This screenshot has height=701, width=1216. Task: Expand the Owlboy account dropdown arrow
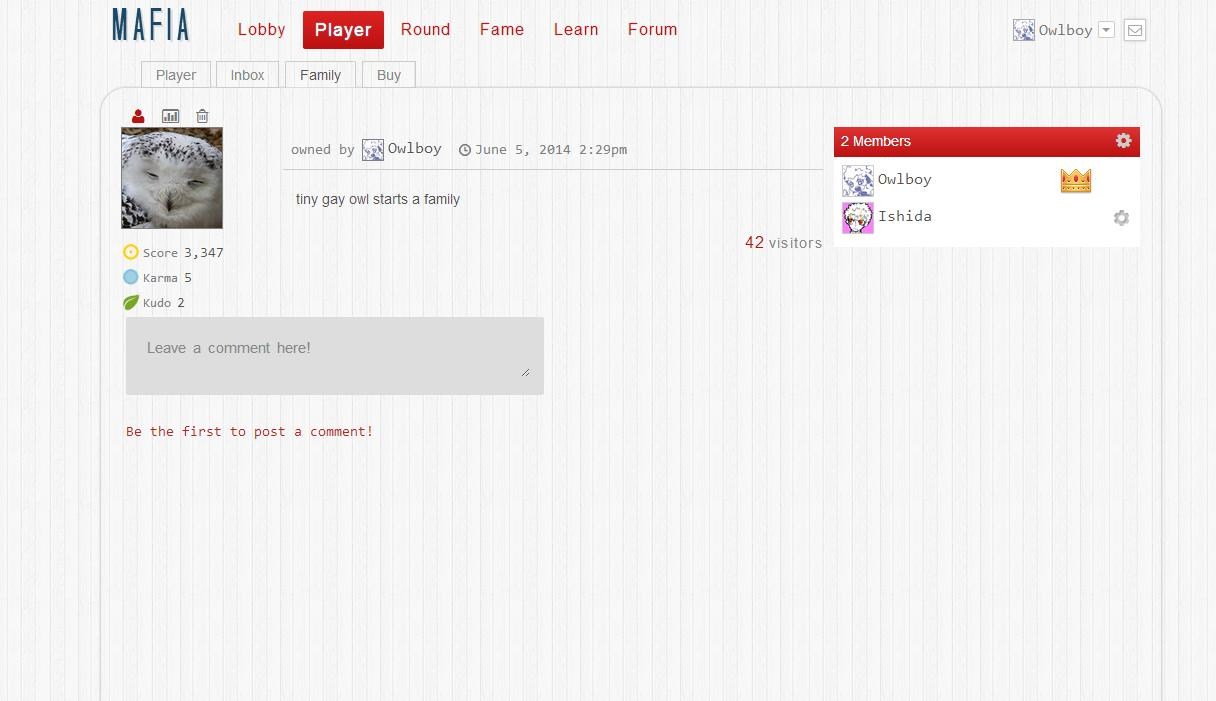pyautogui.click(x=1106, y=30)
